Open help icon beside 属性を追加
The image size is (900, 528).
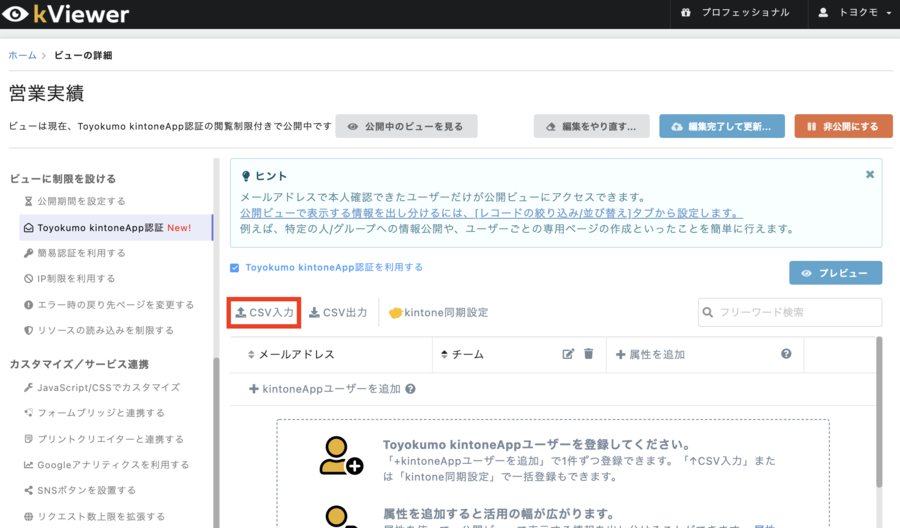tap(786, 354)
